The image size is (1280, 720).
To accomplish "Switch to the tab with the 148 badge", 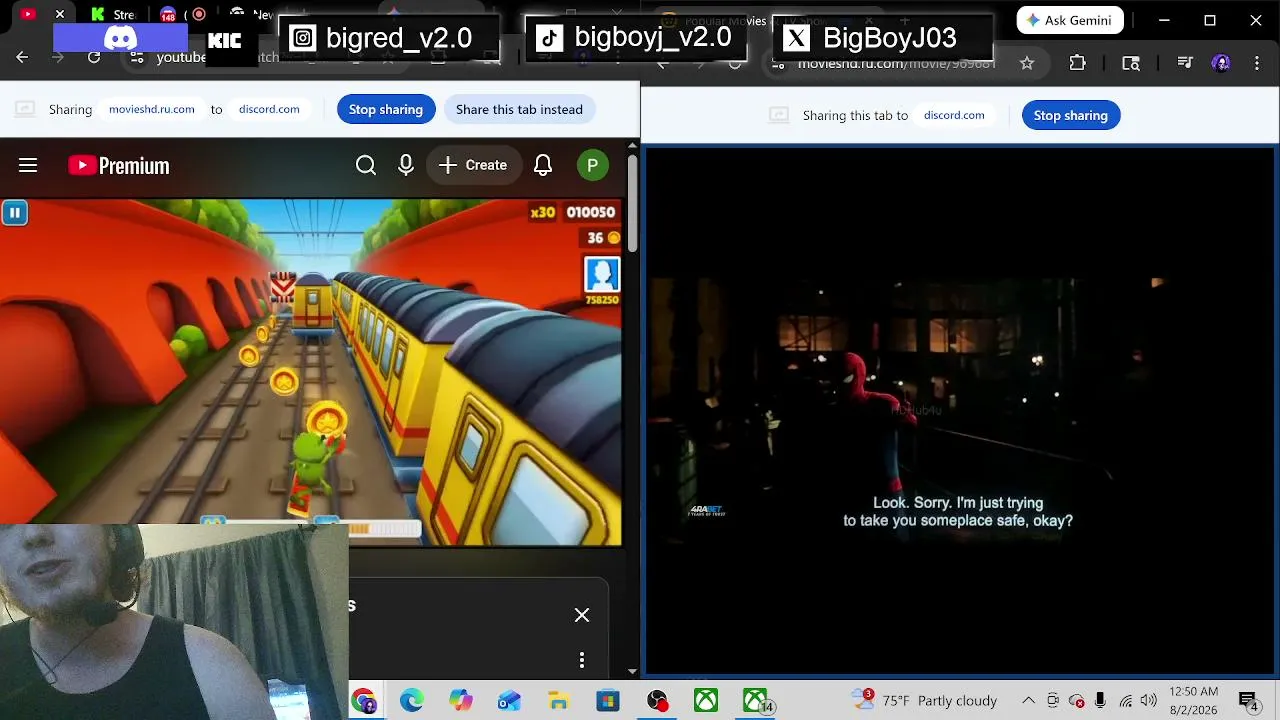I will [x=168, y=14].
